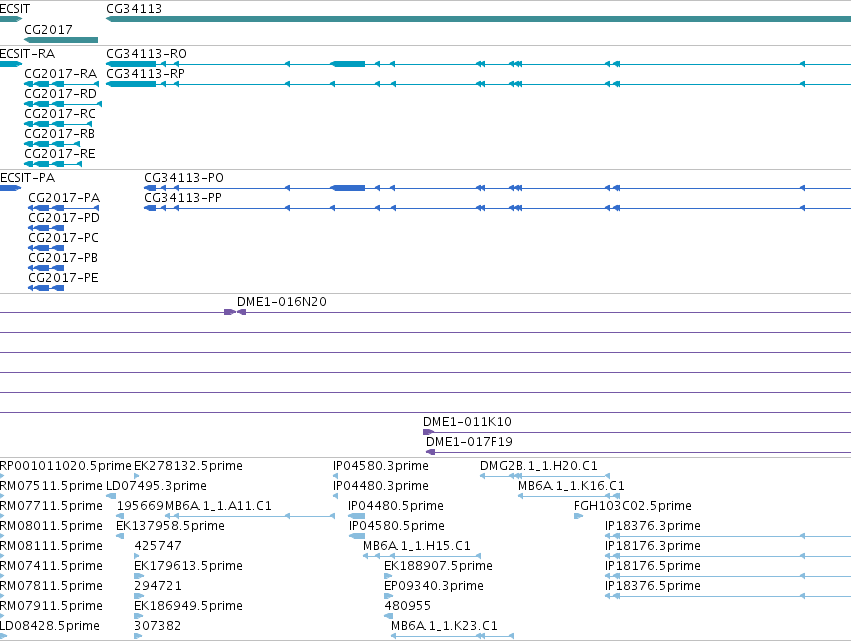The width and height of the screenshot is (851, 641).
Task: Click the ECSIT gene label
Action: [15, 9]
